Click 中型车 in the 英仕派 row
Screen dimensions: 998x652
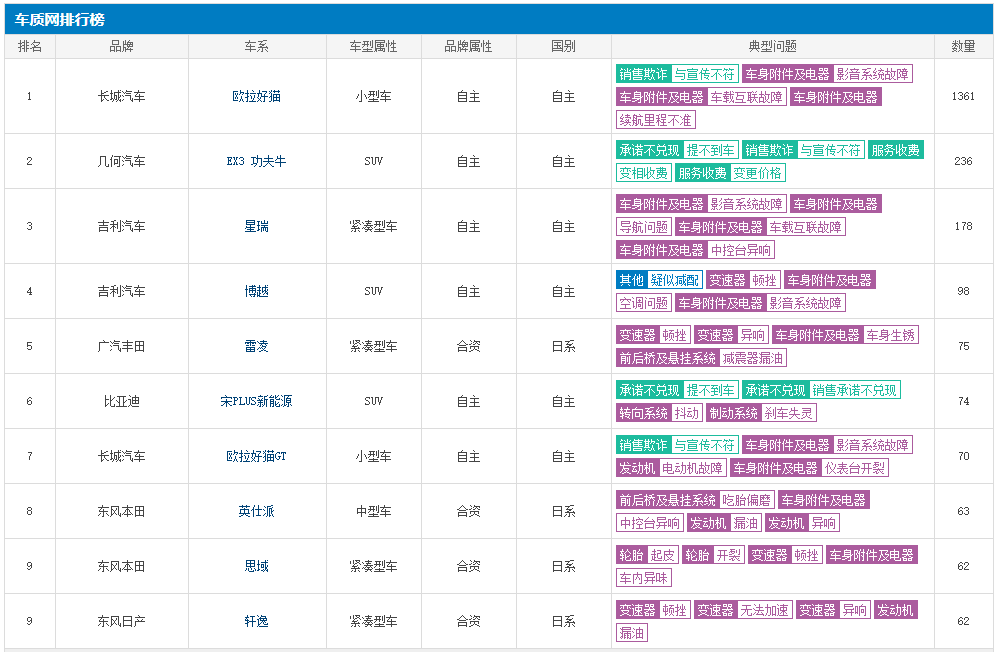coord(374,511)
